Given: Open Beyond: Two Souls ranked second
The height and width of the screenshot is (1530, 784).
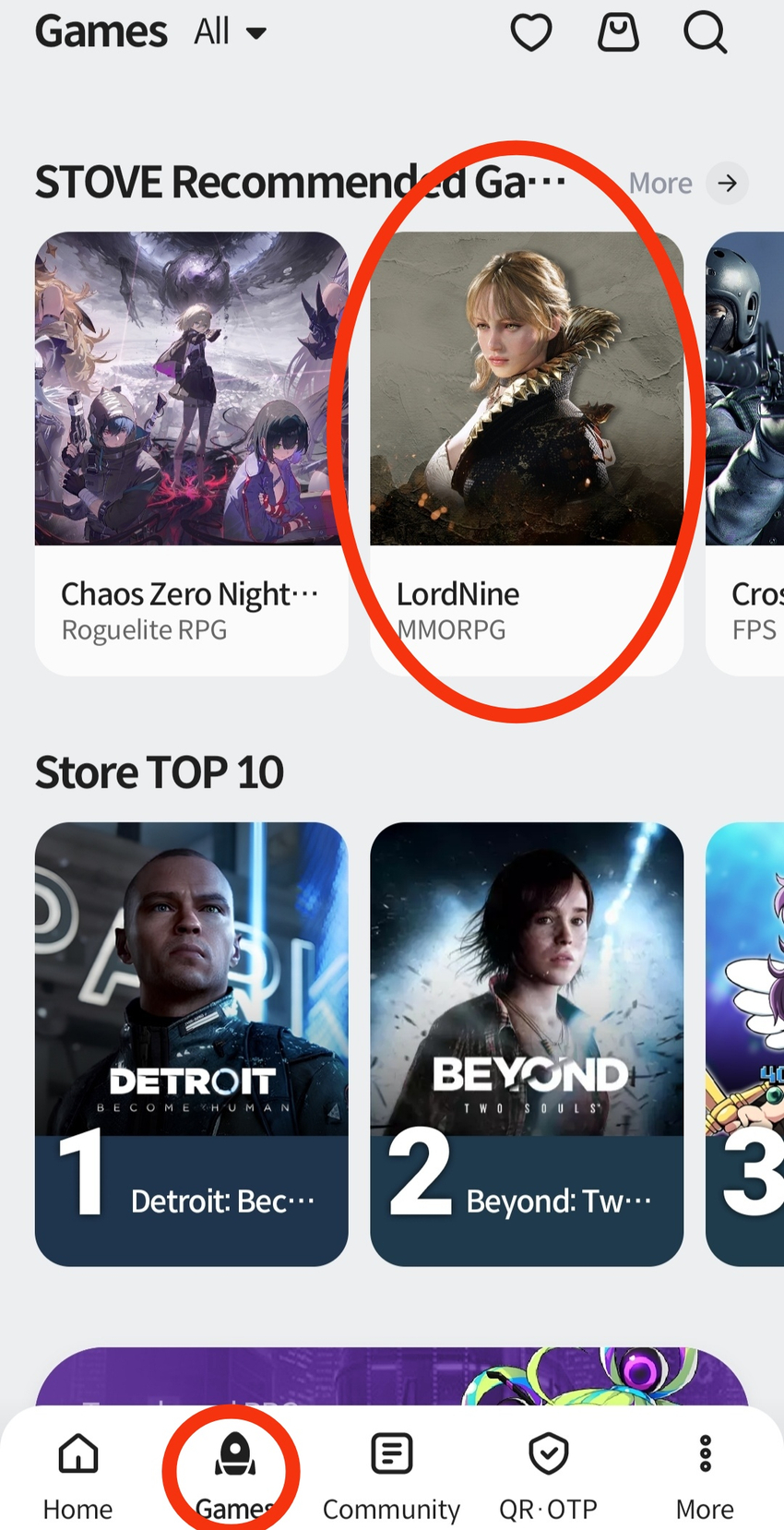Looking at the screenshot, I should [x=527, y=1044].
